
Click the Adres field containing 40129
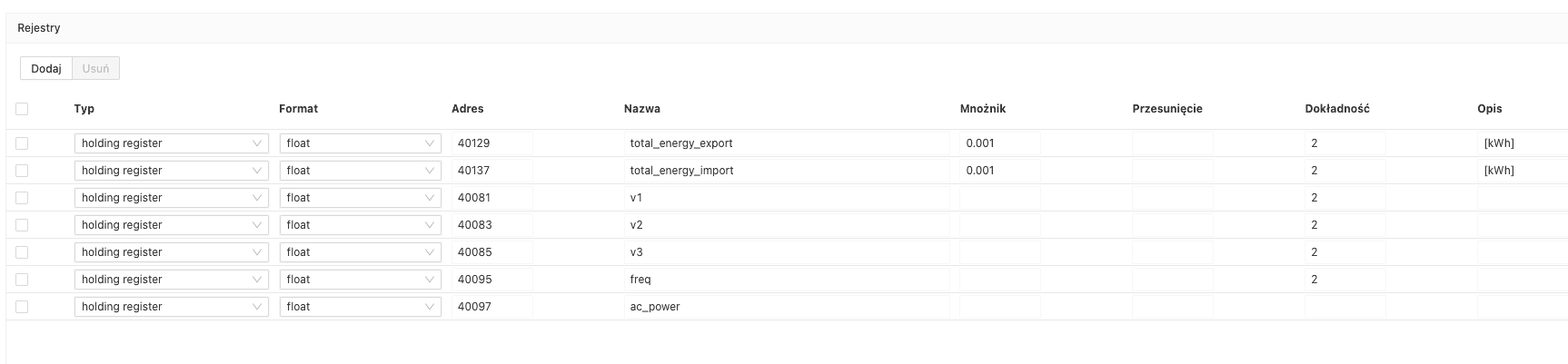[x=491, y=143]
